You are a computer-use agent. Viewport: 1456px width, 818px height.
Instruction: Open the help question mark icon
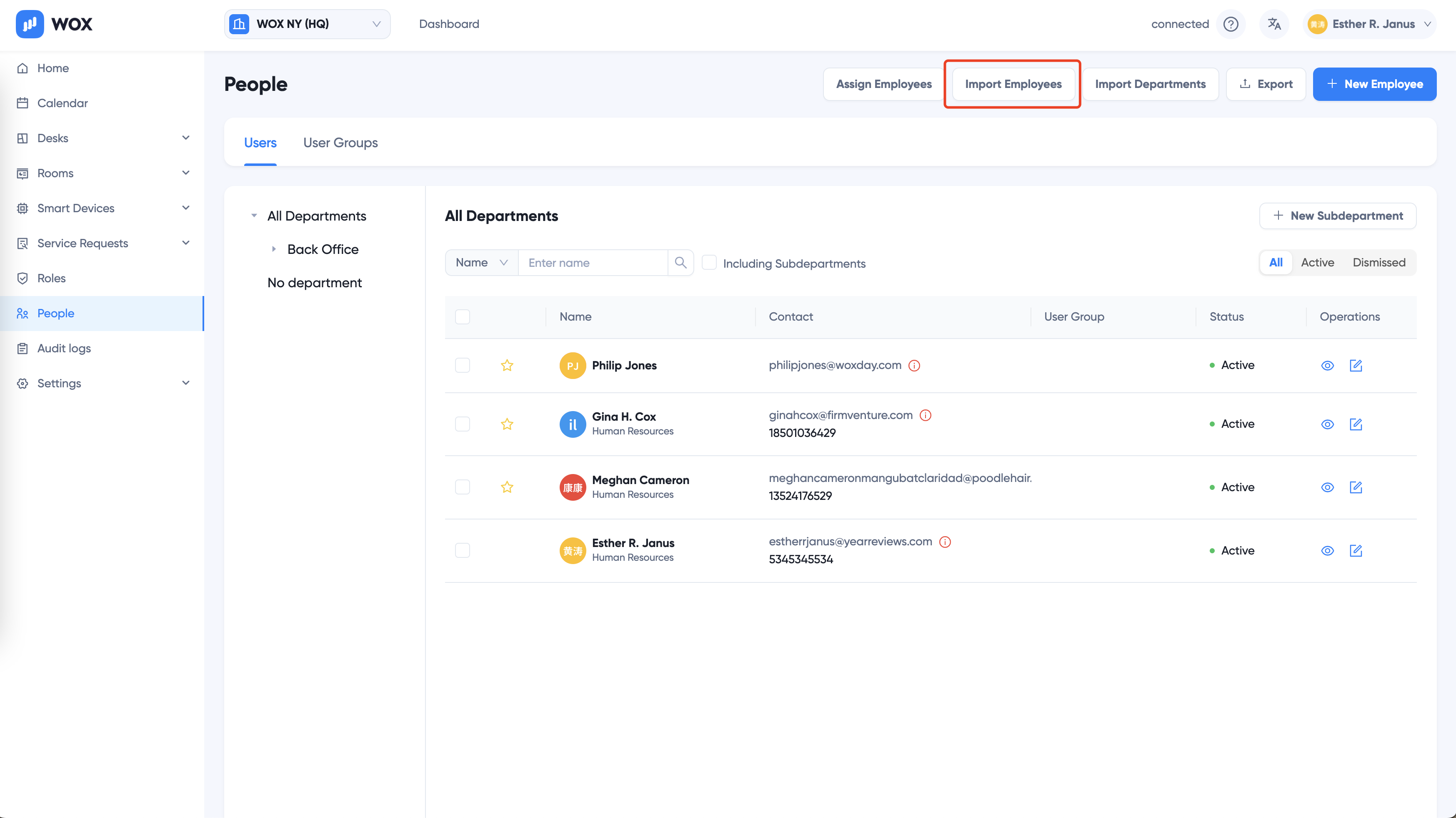point(1231,24)
